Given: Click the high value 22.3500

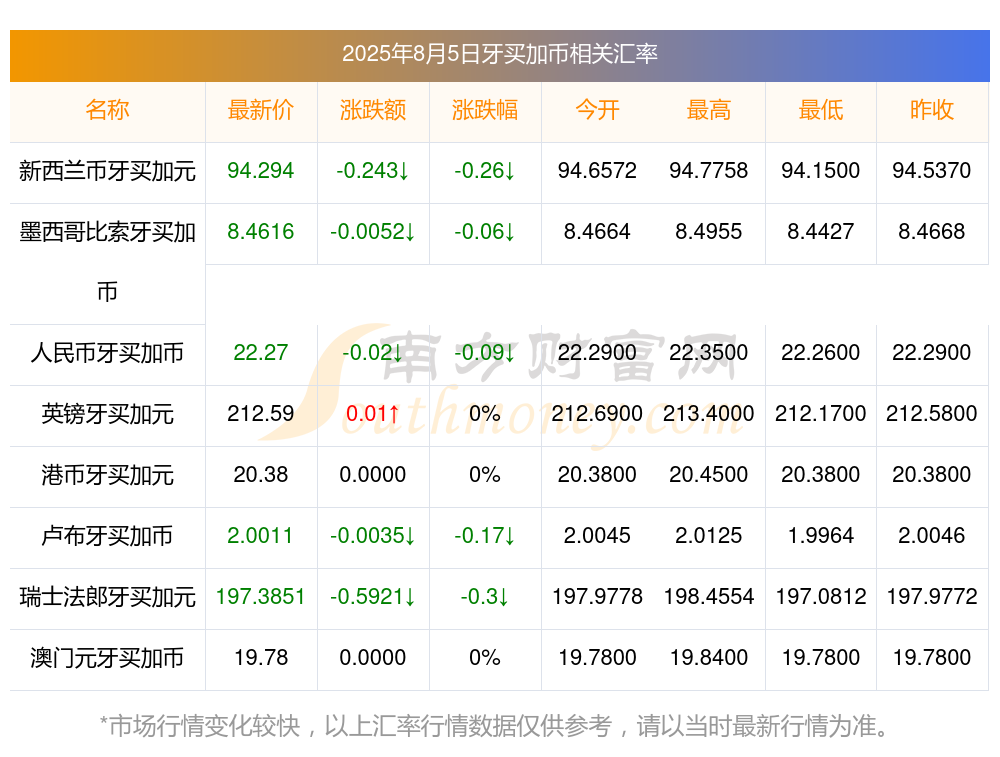Looking at the screenshot, I should (x=709, y=353).
